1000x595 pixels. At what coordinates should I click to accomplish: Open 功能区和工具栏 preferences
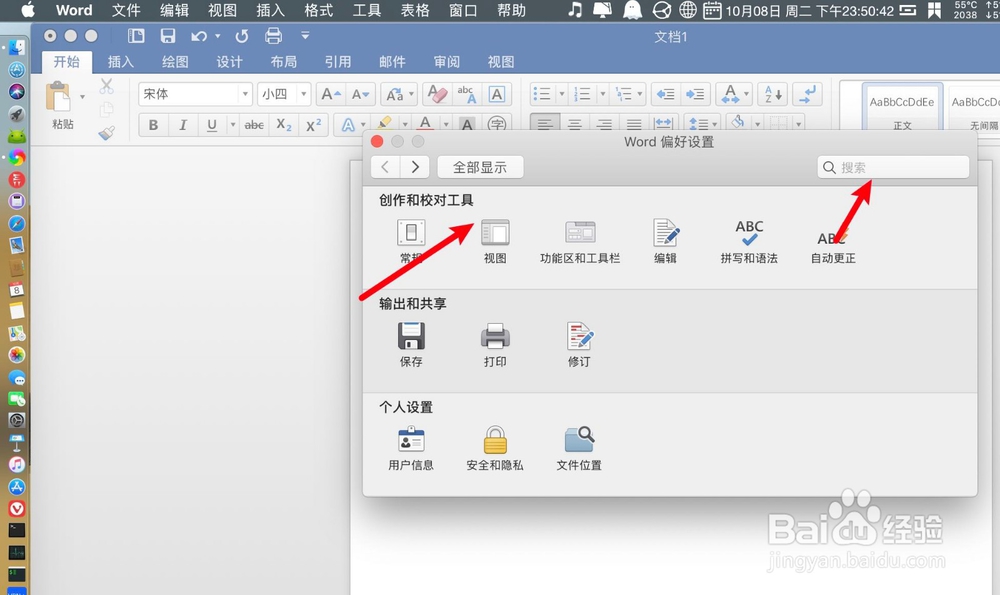tap(580, 240)
